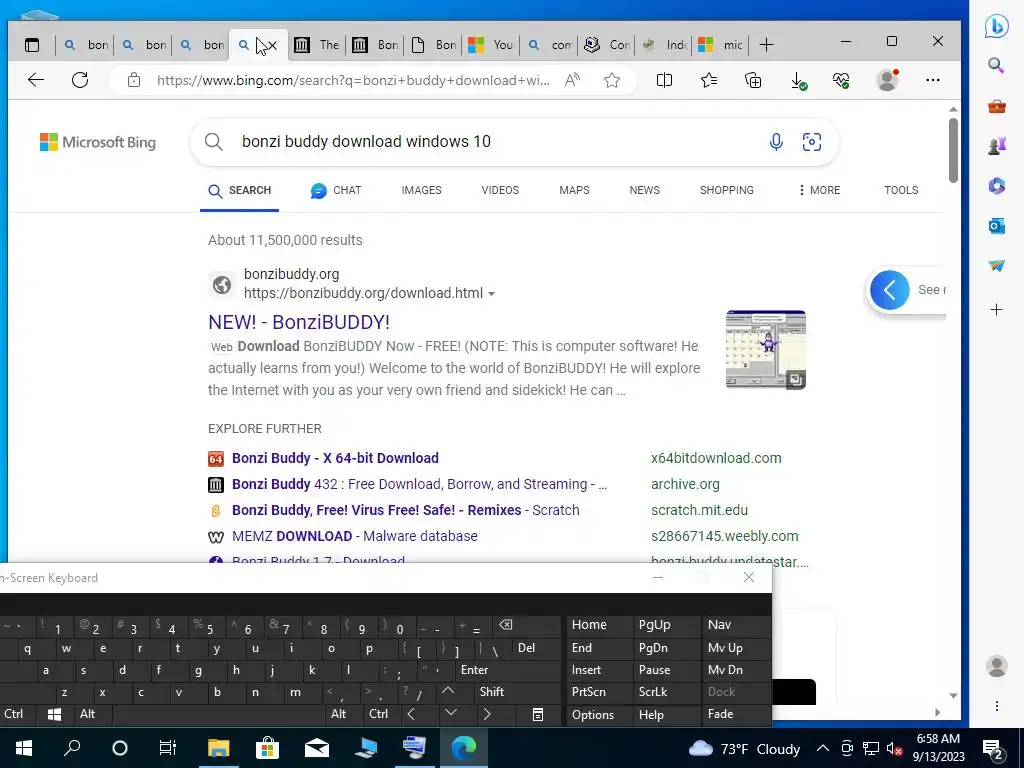
Task: Search by voice microphone icon
Action: click(776, 142)
